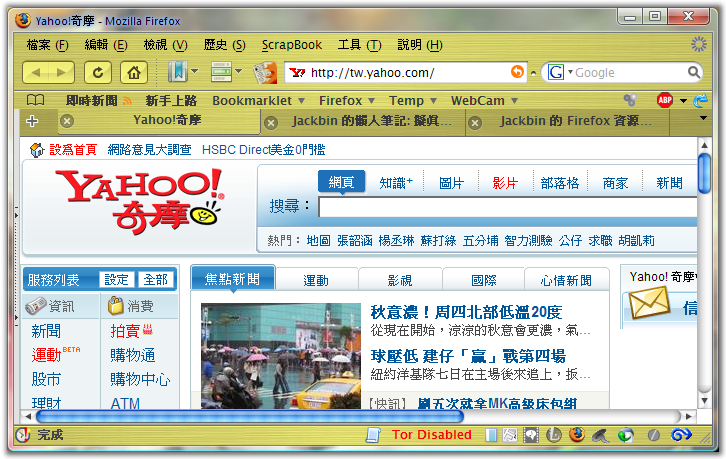Screen dimensions: 726x459
Task: Expand the dropdown beside the bookmarks book icon
Action: tap(195, 71)
